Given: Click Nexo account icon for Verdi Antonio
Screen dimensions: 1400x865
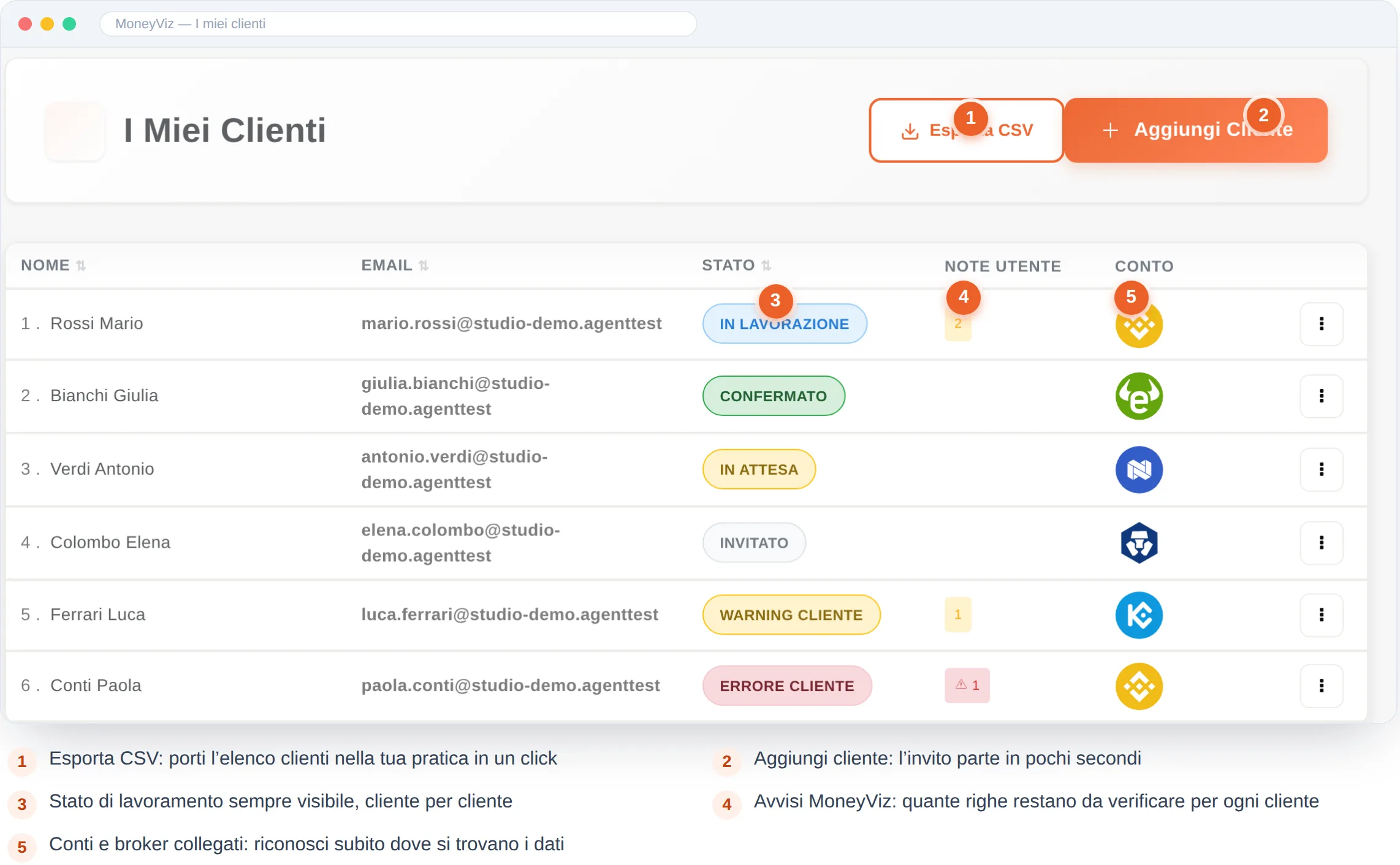Looking at the screenshot, I should [1139, 469].
